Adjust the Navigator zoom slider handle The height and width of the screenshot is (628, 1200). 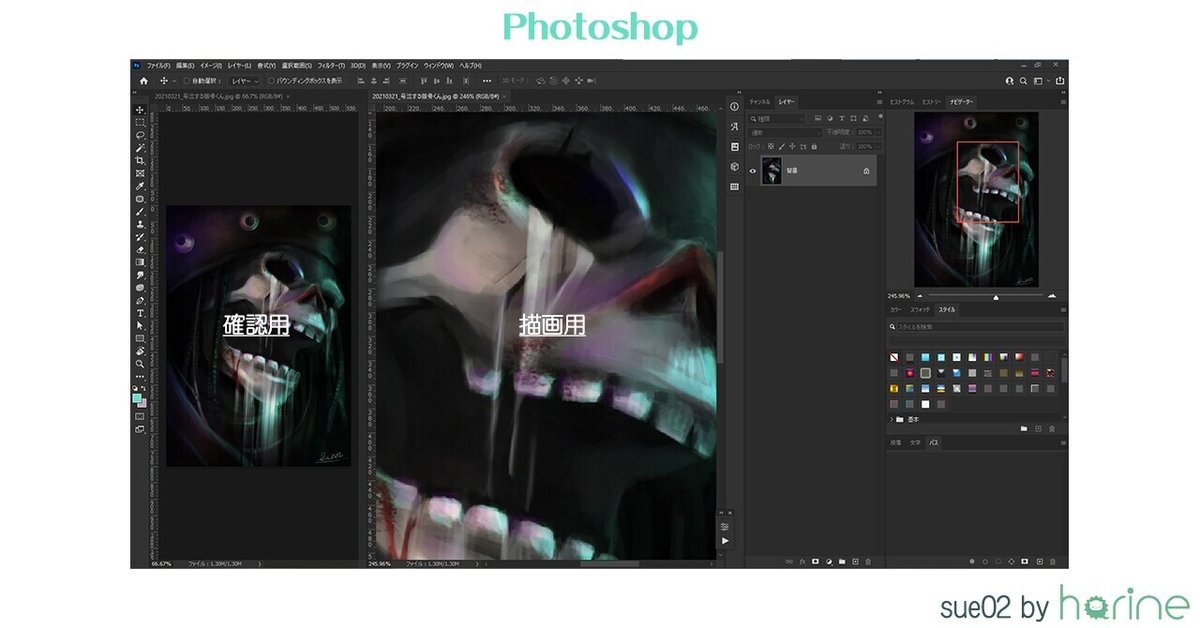point(996,297)
